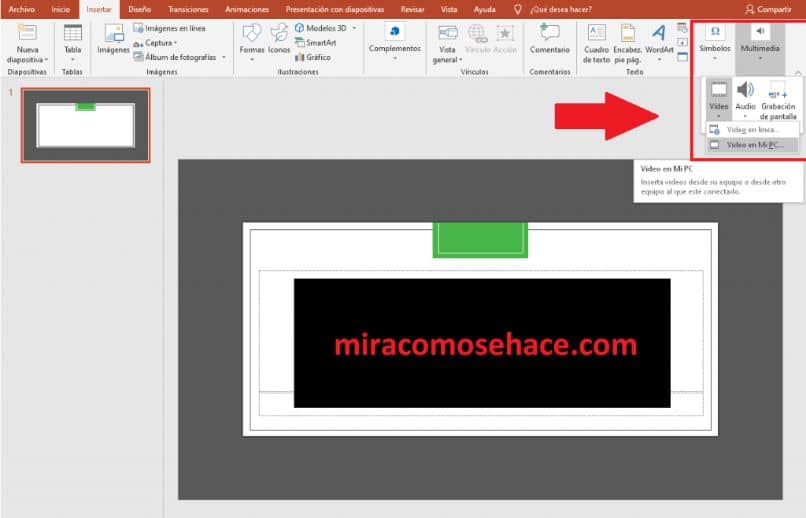Image resolution: width=806 pixels, height=518 pixels.
Task: Choose Vídeo en línea... option
Action: pyautogui.click(x=752, y=130)
